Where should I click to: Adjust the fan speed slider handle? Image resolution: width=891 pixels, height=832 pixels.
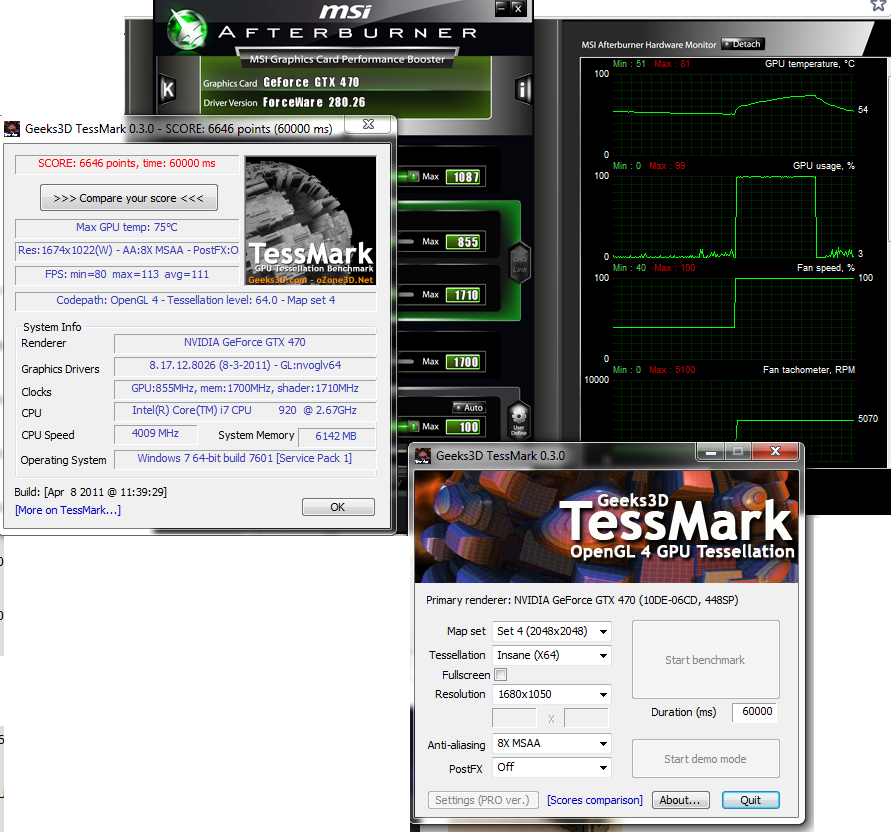pos(413,427)
